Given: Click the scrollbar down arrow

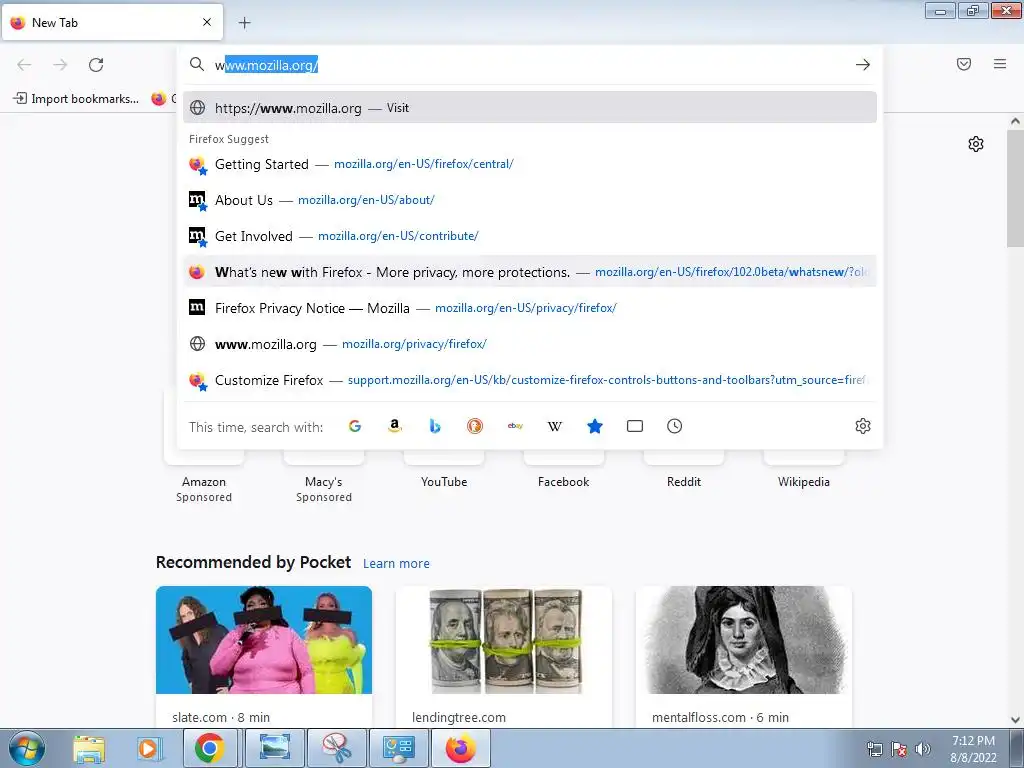Looking at the screenshot, I should pyautogui.click(x=1015, y=720).
